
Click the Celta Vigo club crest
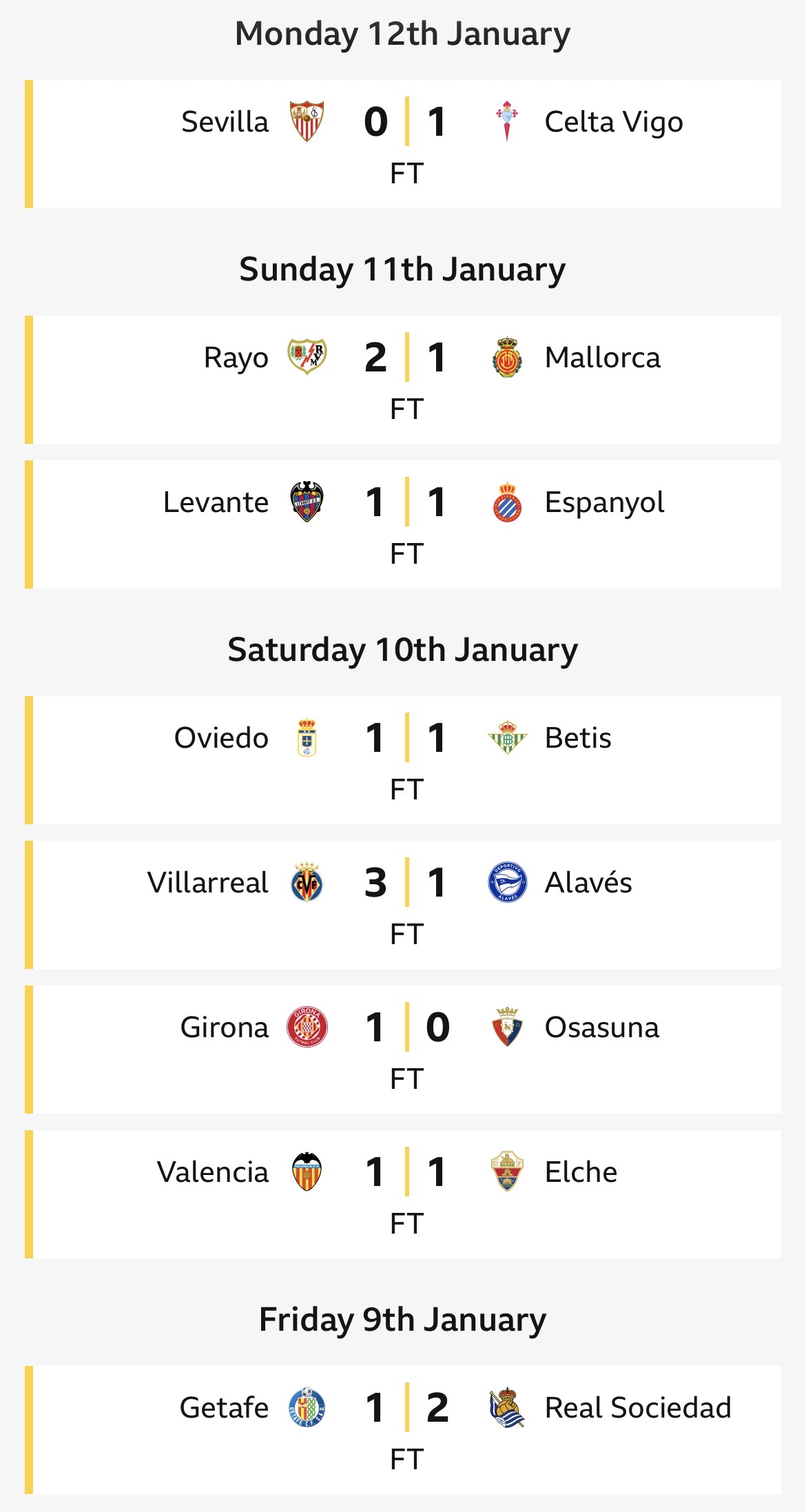pyautogui.click(x=507, y=121)
